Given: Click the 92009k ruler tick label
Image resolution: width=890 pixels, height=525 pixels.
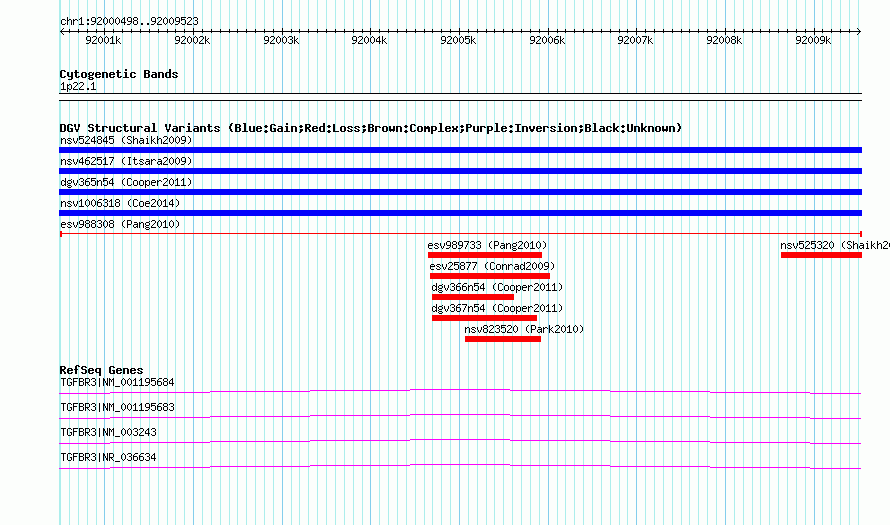Looking at the screenshot, I should pyautogui.click(x=813, y=40).
